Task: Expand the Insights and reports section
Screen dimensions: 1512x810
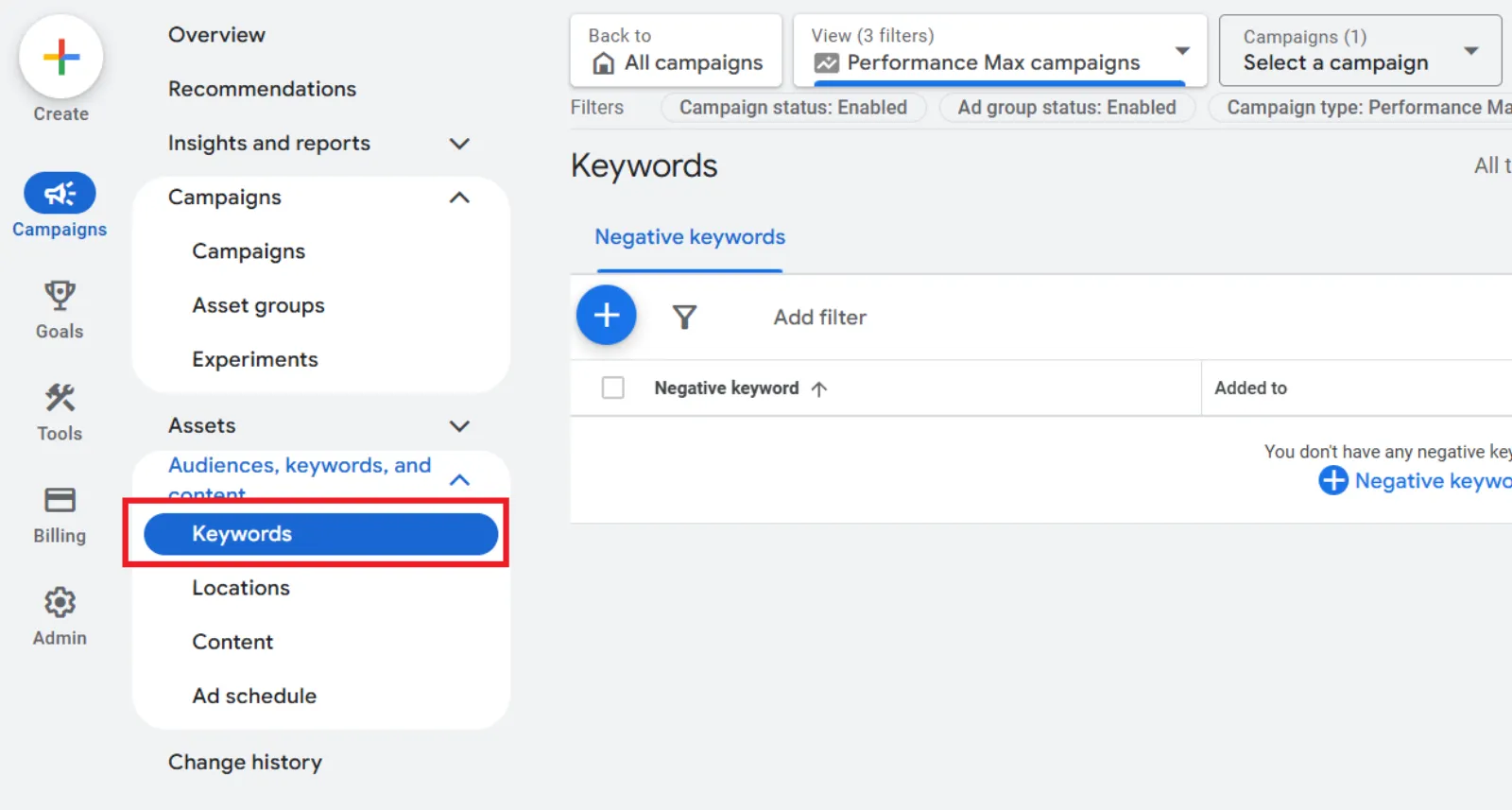Action: pos(459,144)
